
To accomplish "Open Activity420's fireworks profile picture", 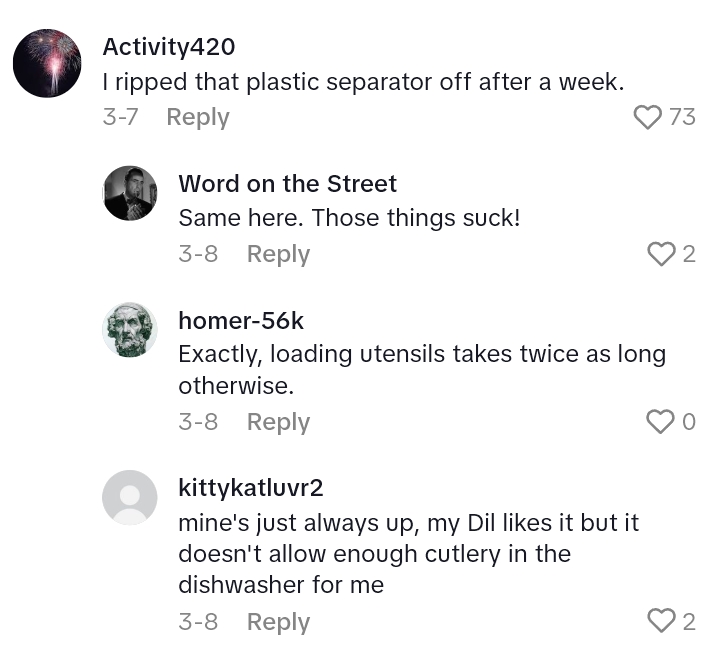I will pos(47,63).
